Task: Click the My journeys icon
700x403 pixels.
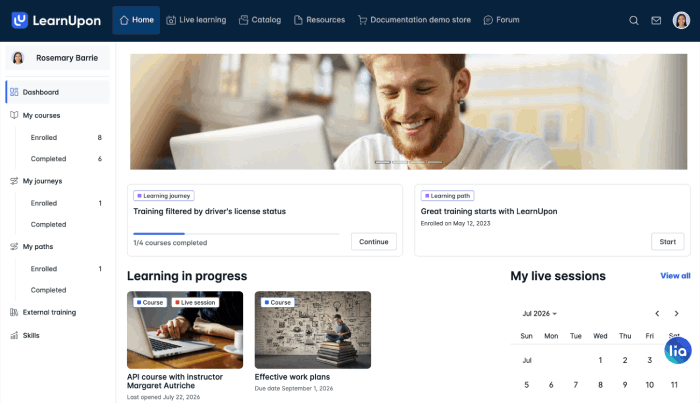Action: [x=14, y=181]
